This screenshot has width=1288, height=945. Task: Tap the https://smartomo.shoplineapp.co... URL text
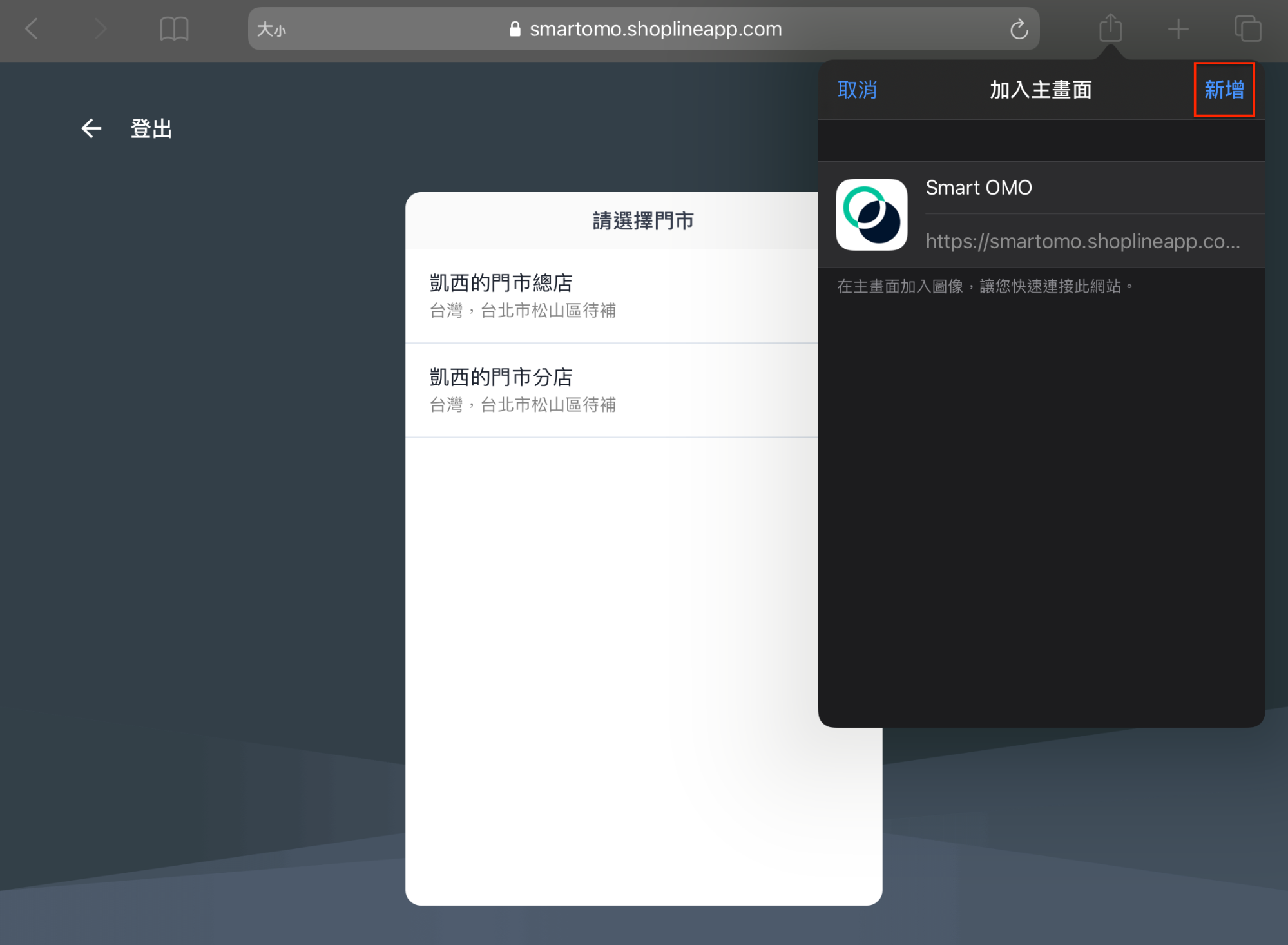pyautogui.click(x=1082, y=241)
